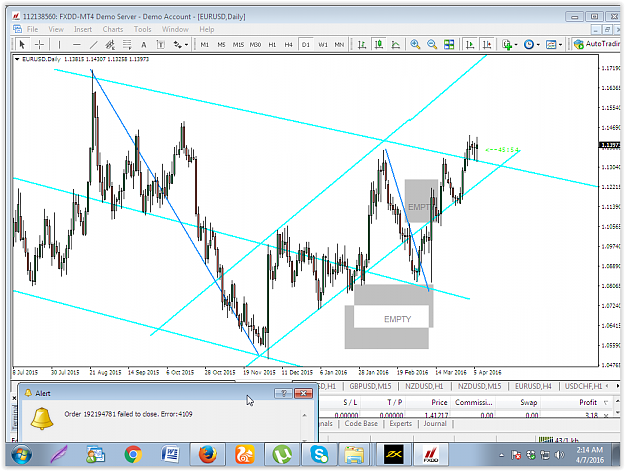Open the Help menu
Viewport: 625px width, 471px height.
[x=207, y=29]
